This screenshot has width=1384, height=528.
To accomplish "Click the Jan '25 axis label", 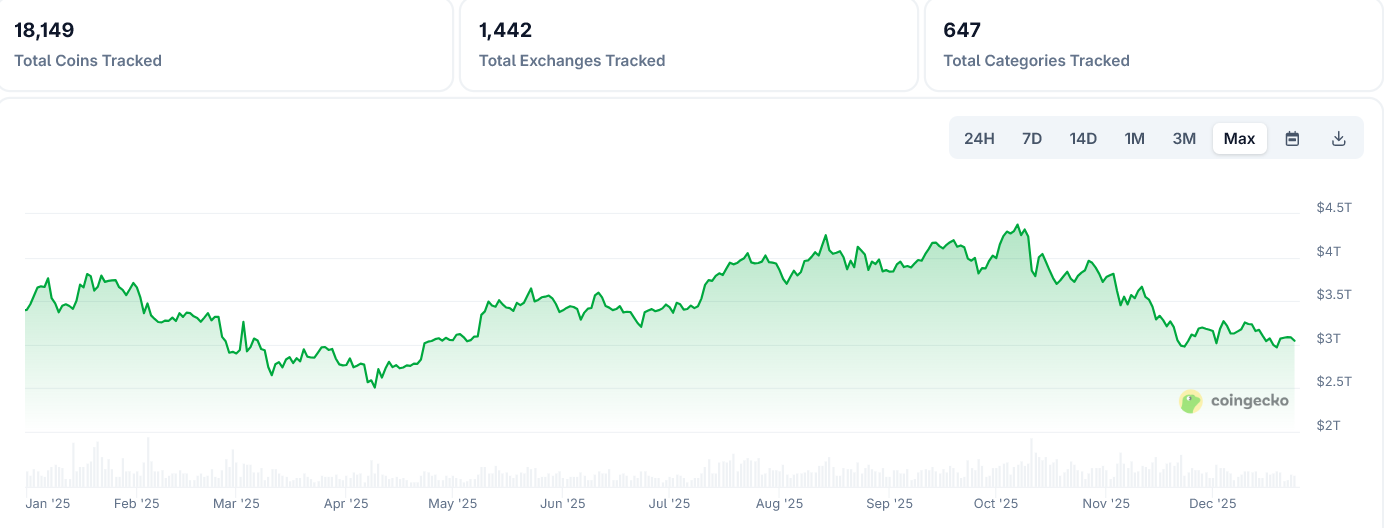I will pos(48,503).
